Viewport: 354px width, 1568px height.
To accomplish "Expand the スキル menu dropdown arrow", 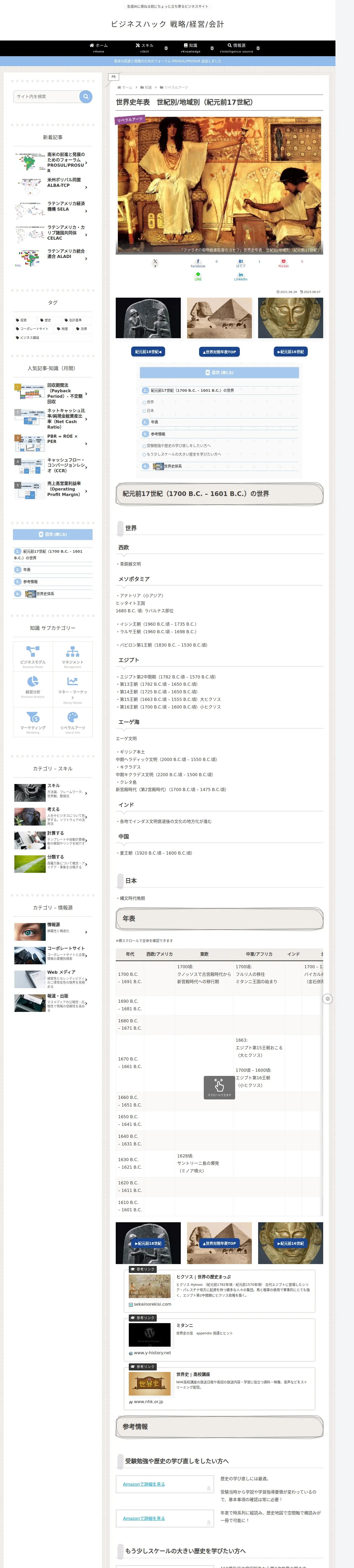I will pos(166,48).
